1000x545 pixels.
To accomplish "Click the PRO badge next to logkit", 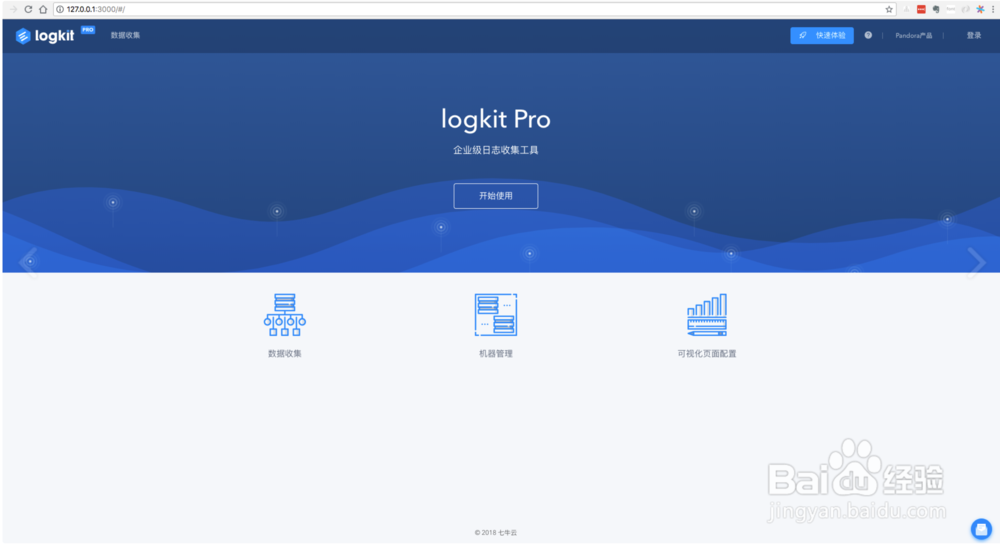I will pos(88,29).
